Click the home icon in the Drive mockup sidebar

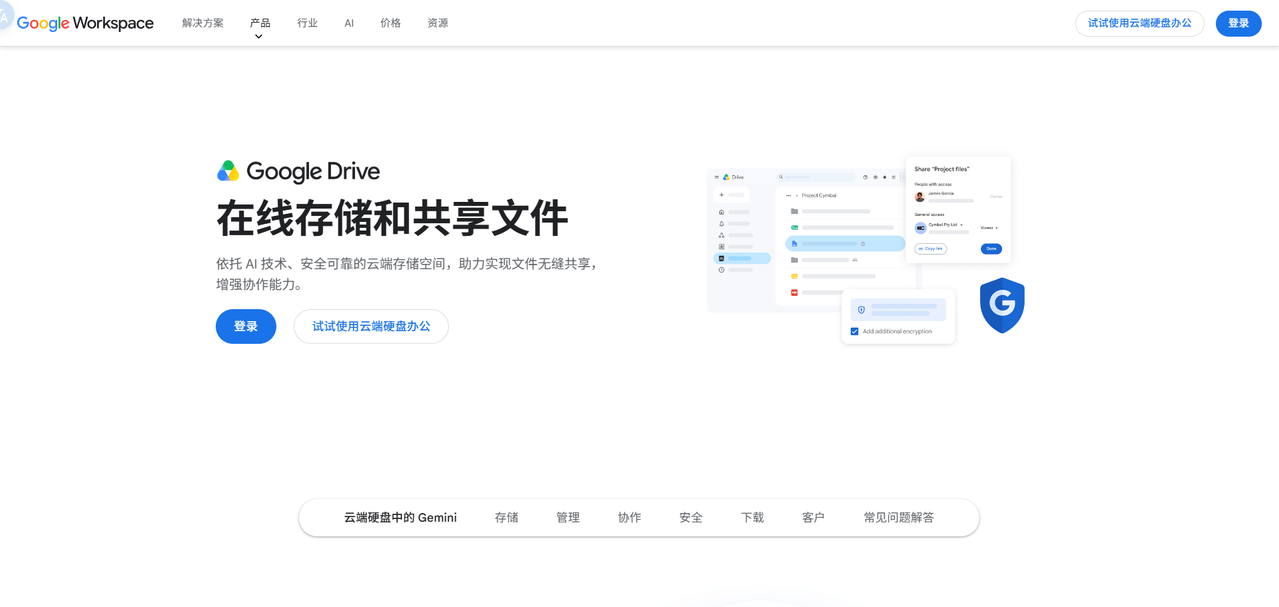721,212
